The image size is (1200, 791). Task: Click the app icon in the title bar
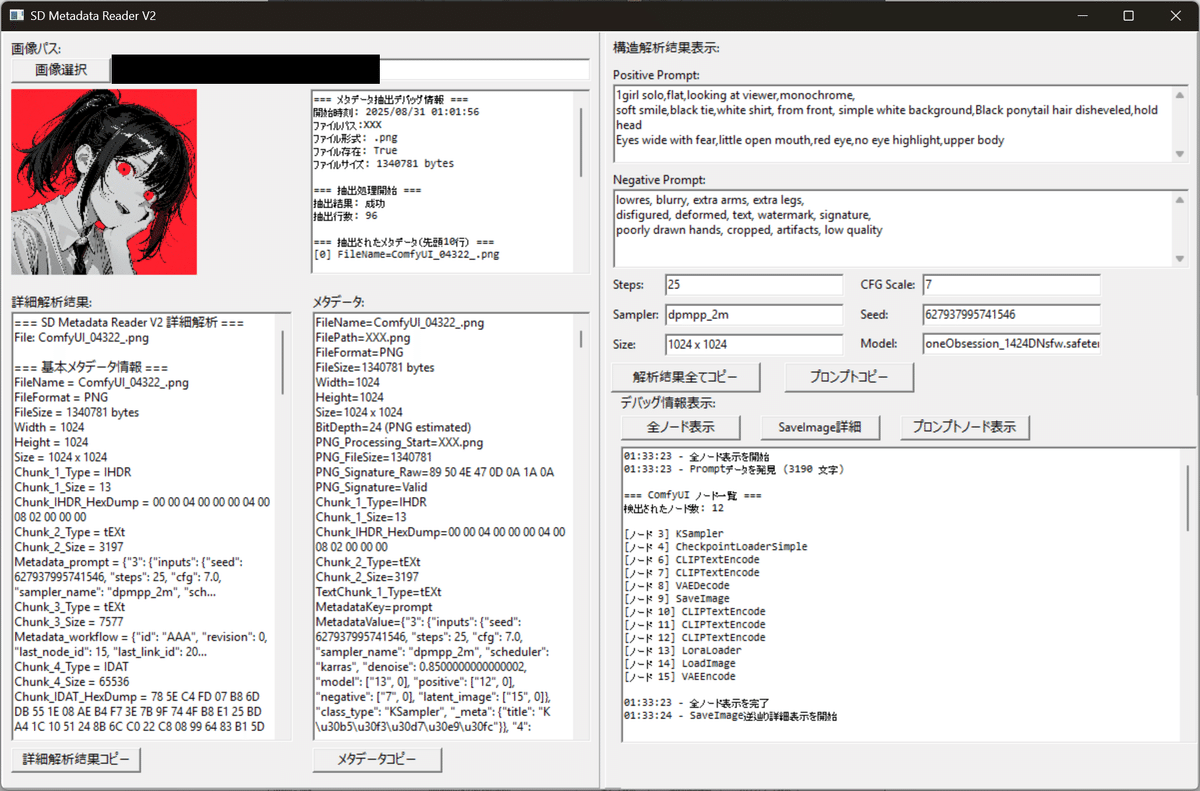pyautogui.click(x=16, y=15)
